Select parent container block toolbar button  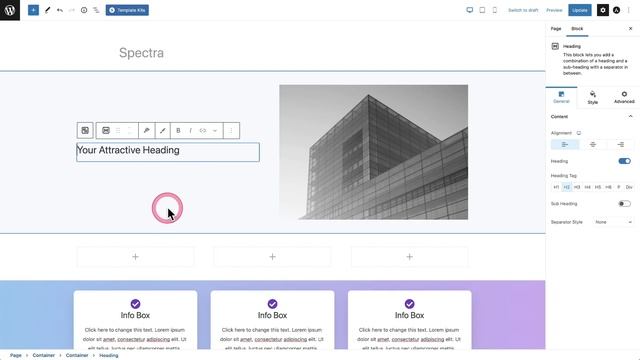[x=85, y=131]
